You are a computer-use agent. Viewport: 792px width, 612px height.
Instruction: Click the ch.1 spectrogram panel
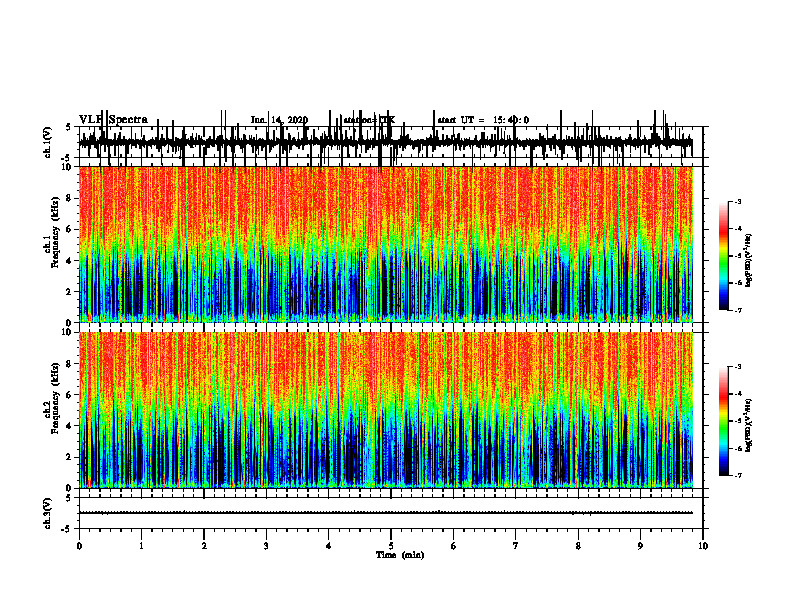click(x=386, y=244)
